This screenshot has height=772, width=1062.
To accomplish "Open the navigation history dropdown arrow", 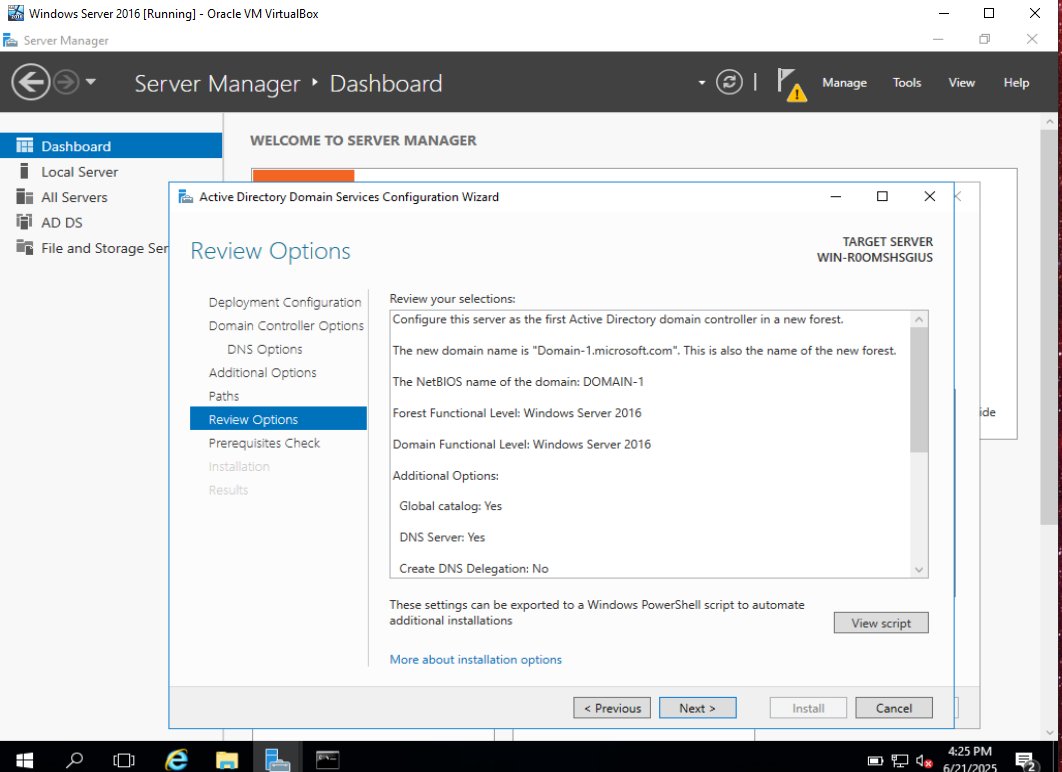I will coord(91,83).
